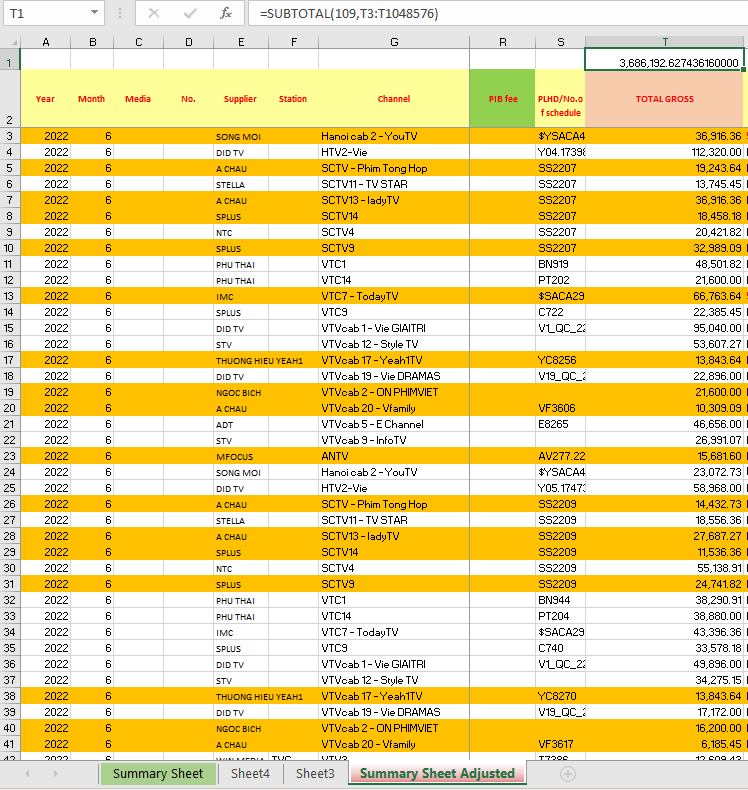Click the ADT supplier cell

(x=241, y=424)
